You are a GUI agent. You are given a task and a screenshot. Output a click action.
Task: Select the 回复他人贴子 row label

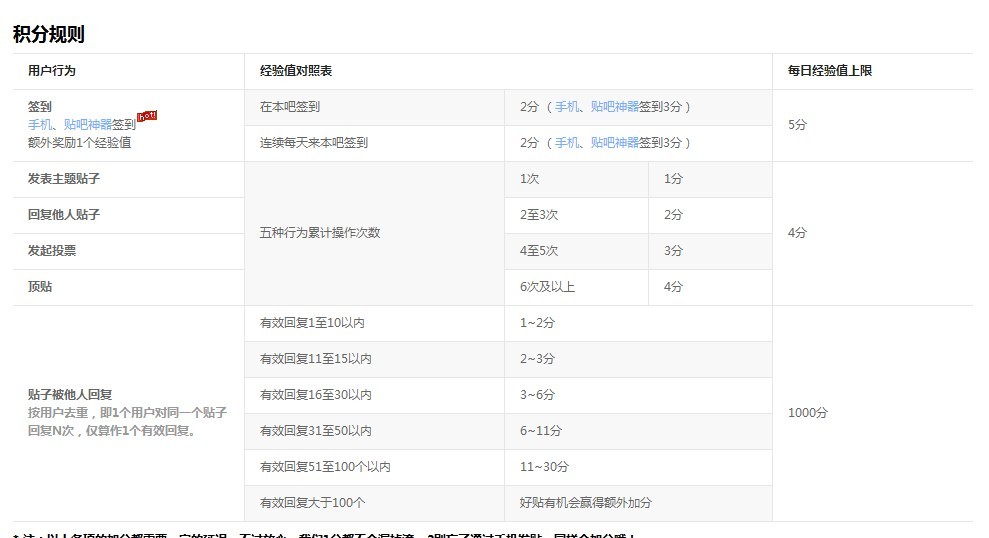(x=64, y=215)
